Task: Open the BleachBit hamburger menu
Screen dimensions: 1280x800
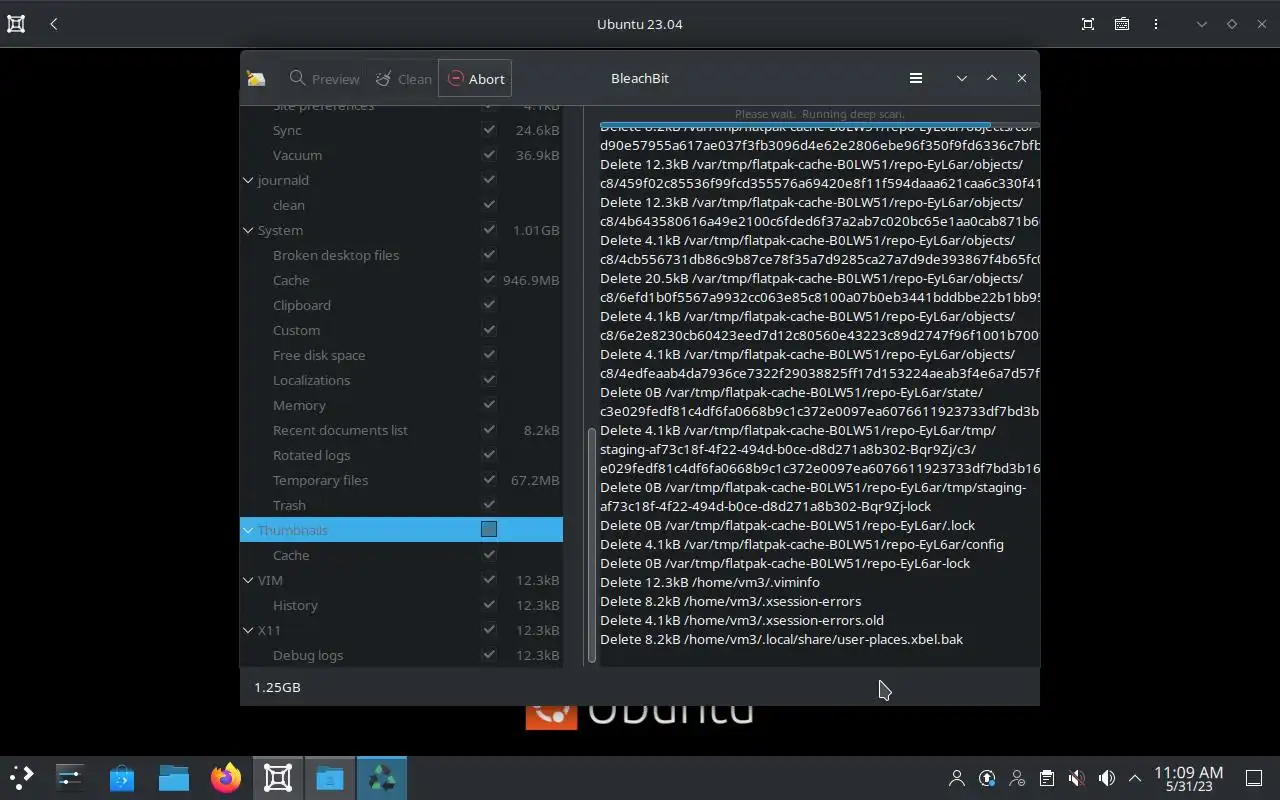Action: point(915,78)
